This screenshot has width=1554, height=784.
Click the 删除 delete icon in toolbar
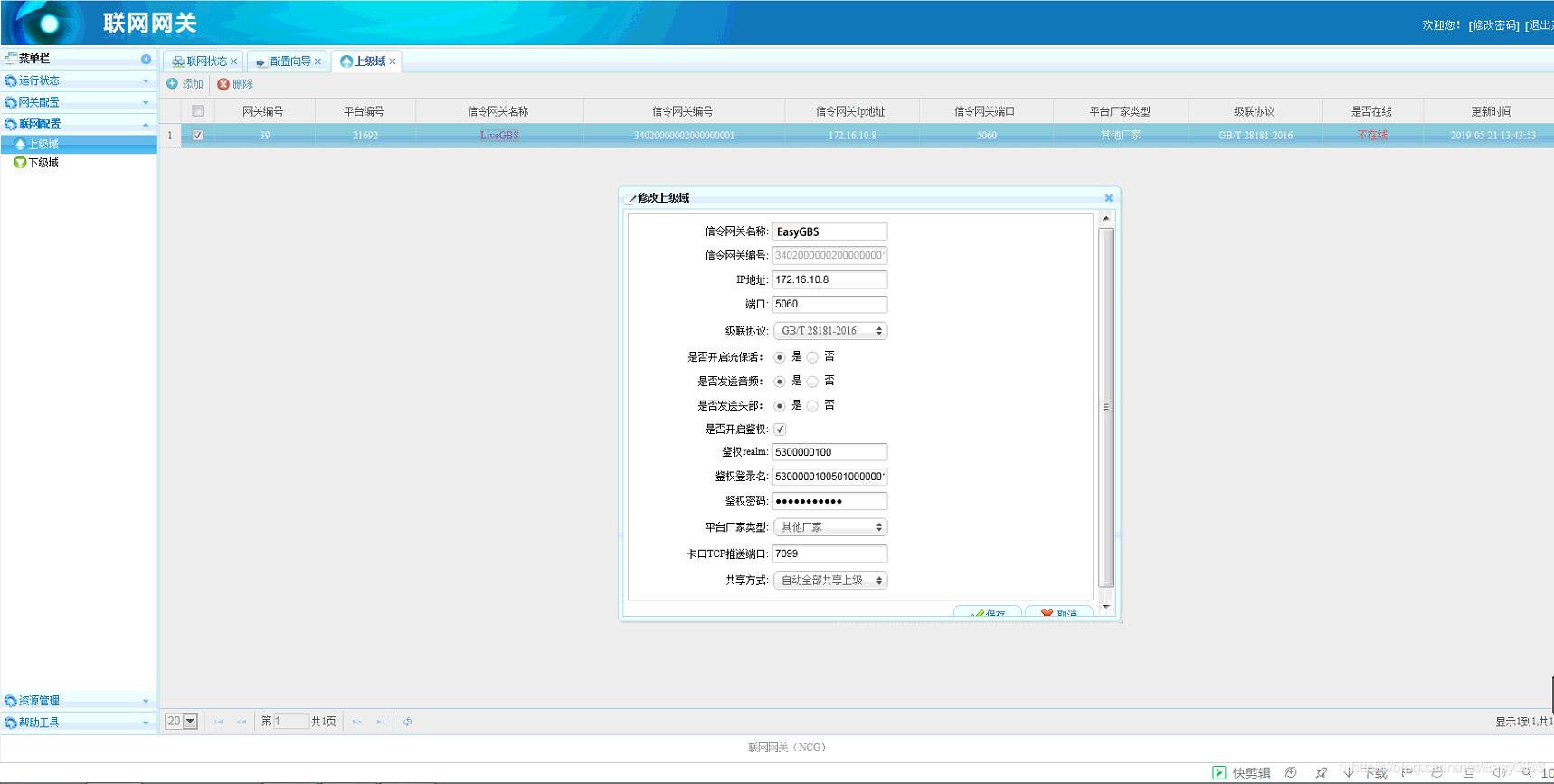[223, 84]
